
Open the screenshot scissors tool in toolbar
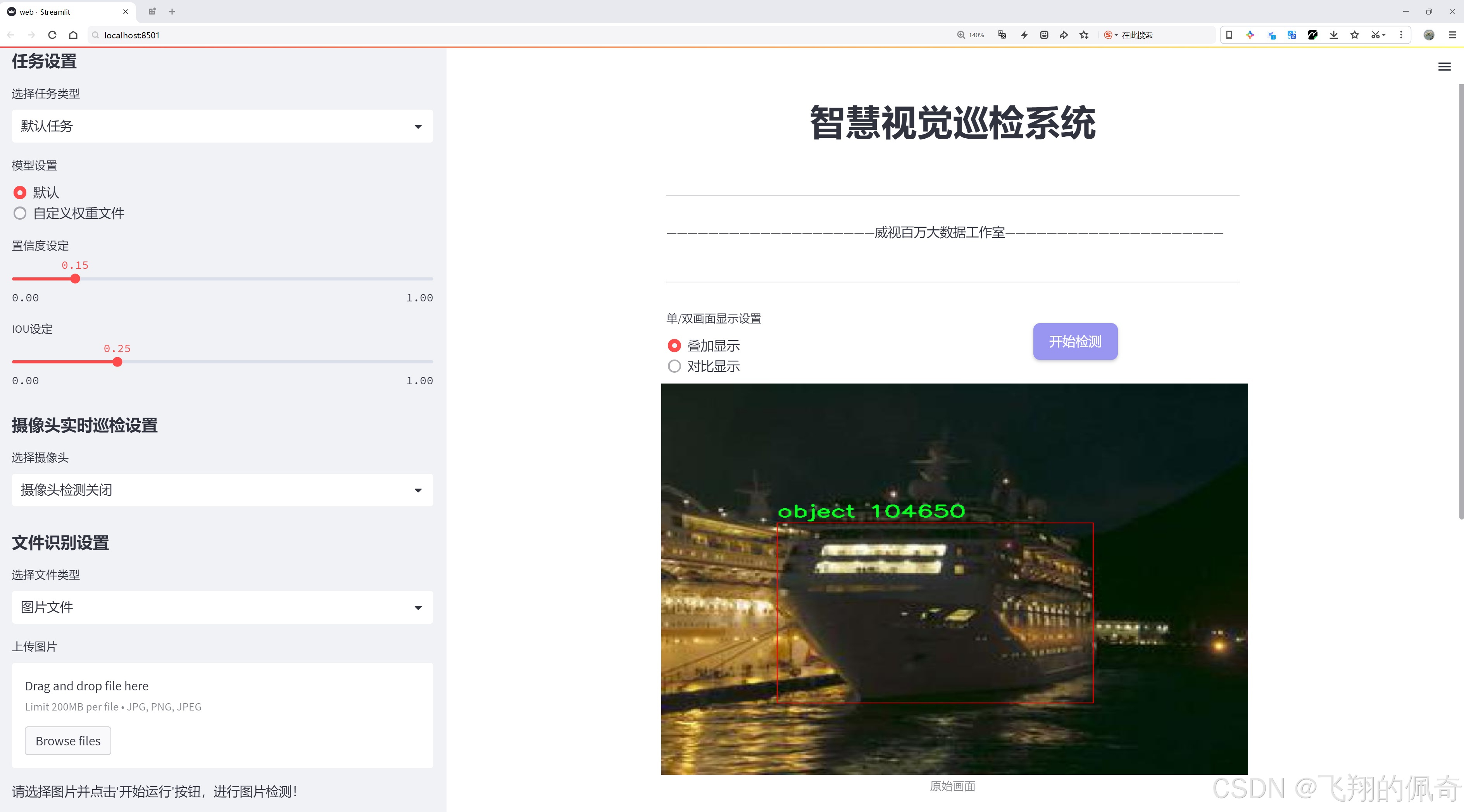coord(1377,34)
